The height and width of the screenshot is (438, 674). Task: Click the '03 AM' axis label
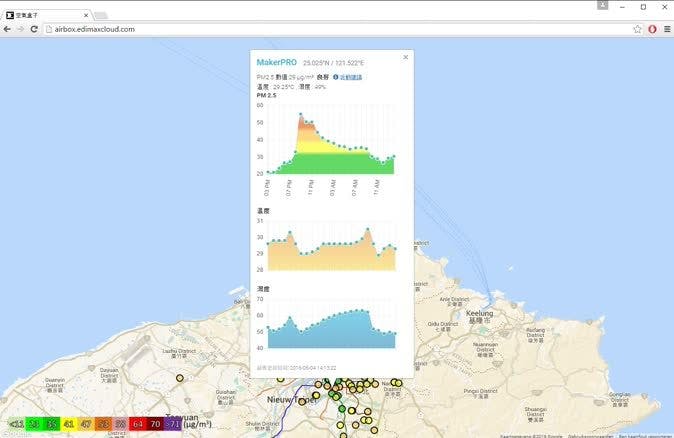[332, 188]
